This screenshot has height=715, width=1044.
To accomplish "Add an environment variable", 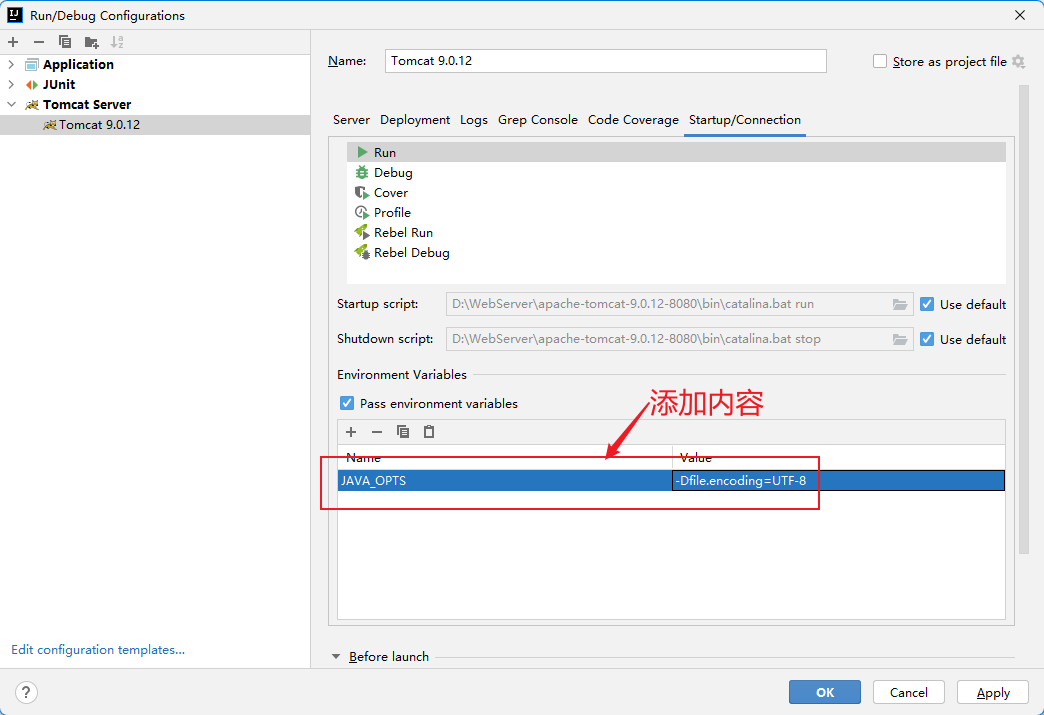I will click(x=351, y=432).
